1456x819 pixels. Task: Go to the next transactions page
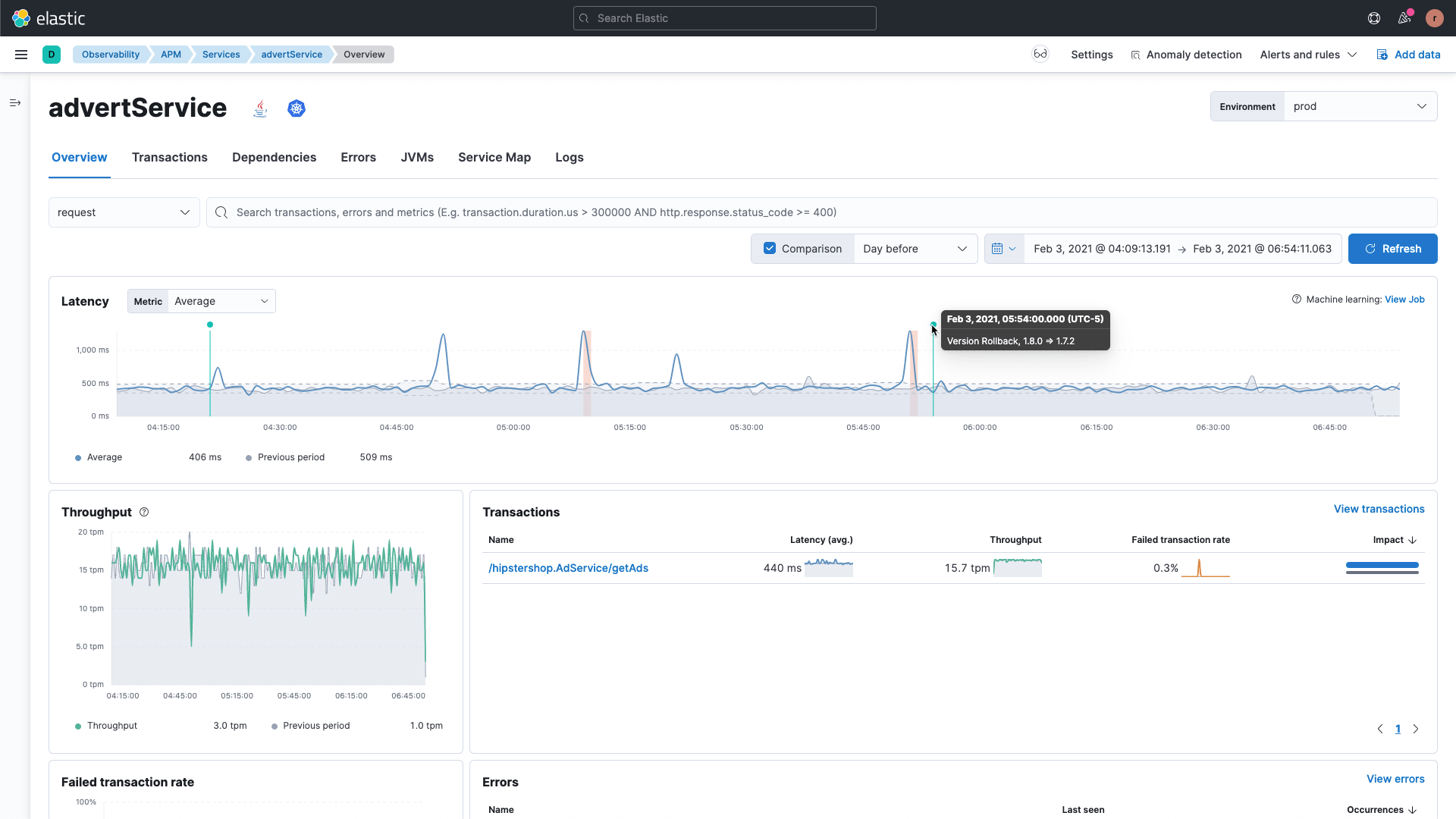click(1416, 729)
